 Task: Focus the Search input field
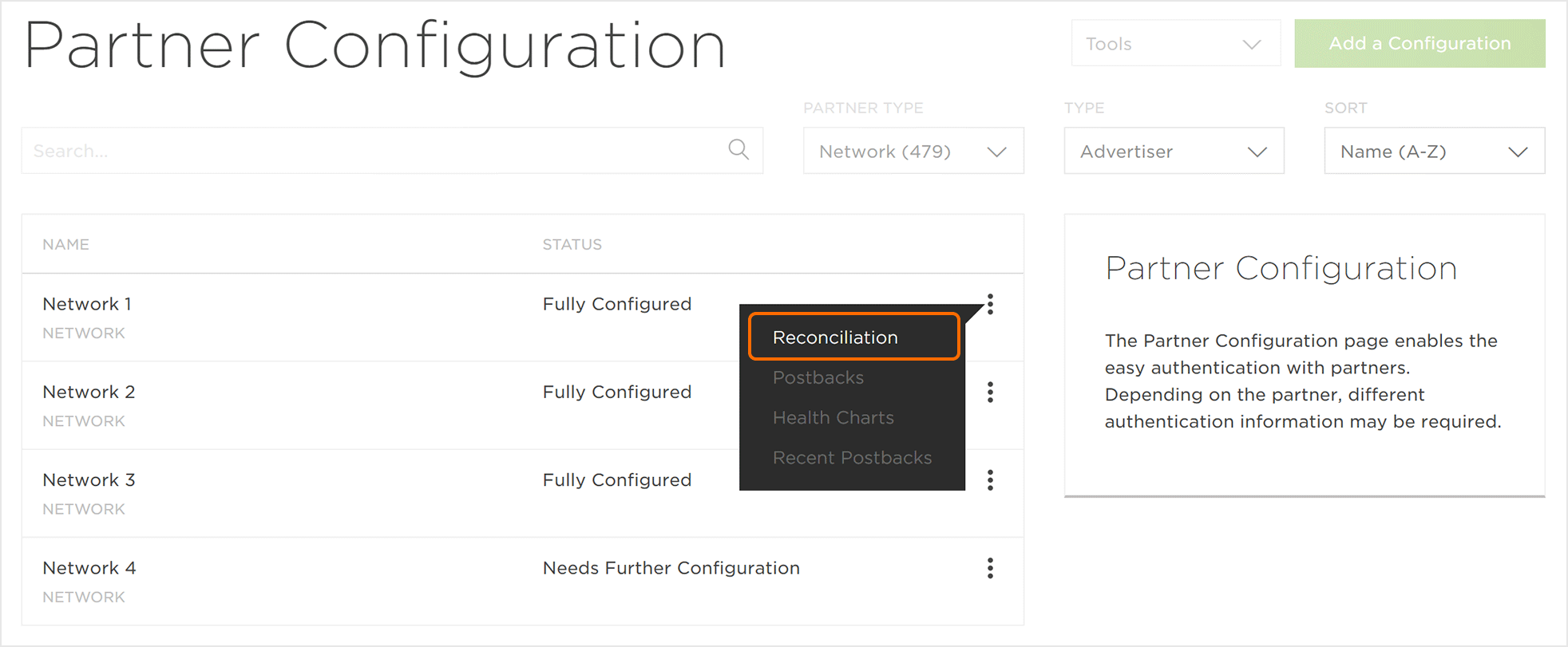tap(375, 151)
